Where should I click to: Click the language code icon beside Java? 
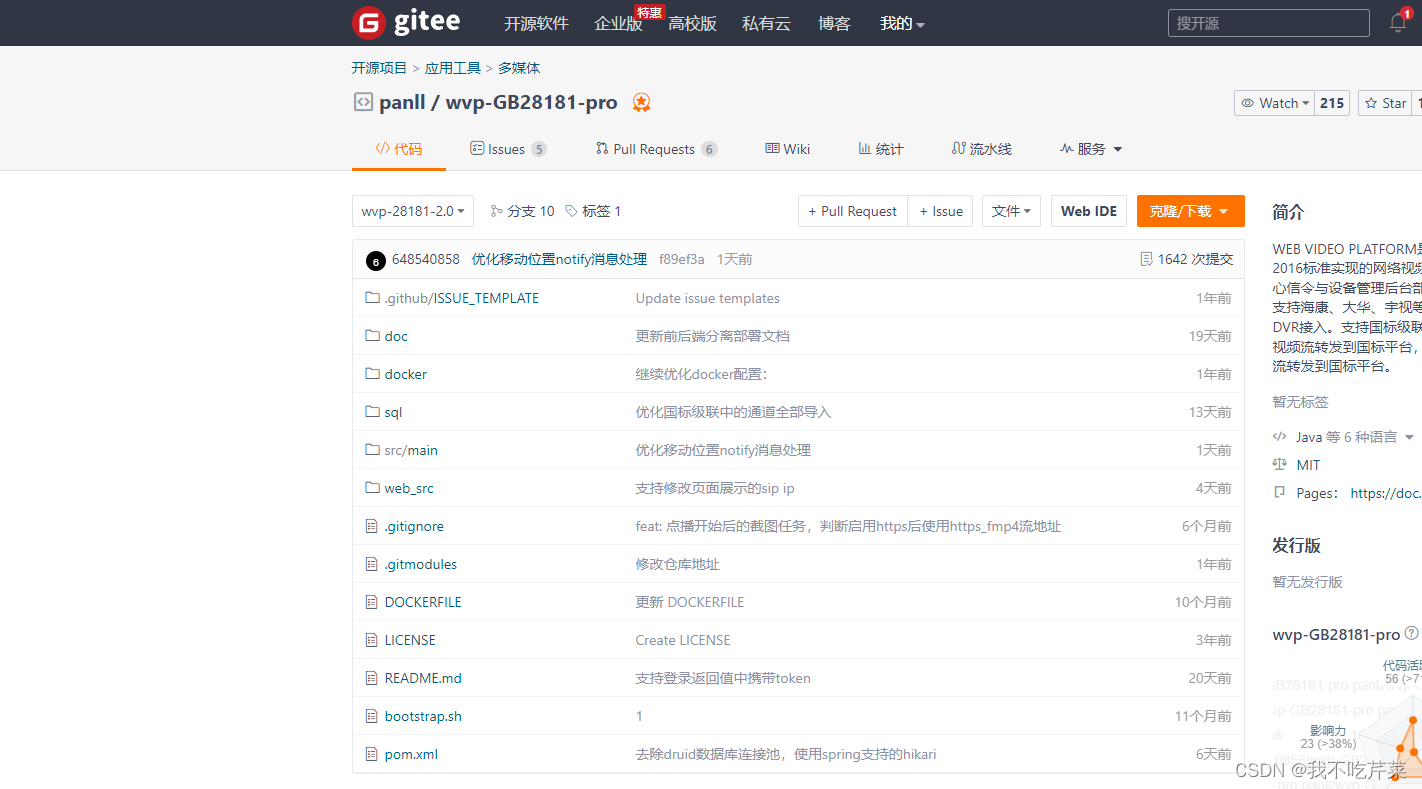[1279, 437]
